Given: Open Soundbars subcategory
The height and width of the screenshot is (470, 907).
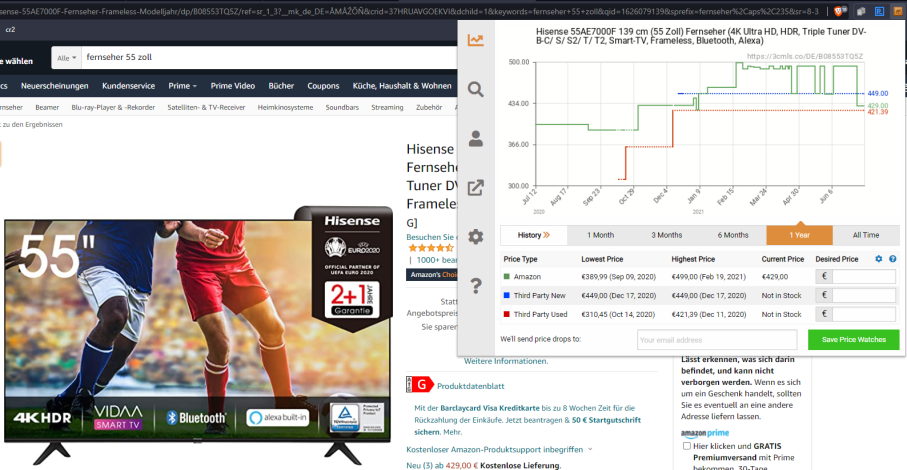Looking at the screenshot, I should (x=342, y=108).
